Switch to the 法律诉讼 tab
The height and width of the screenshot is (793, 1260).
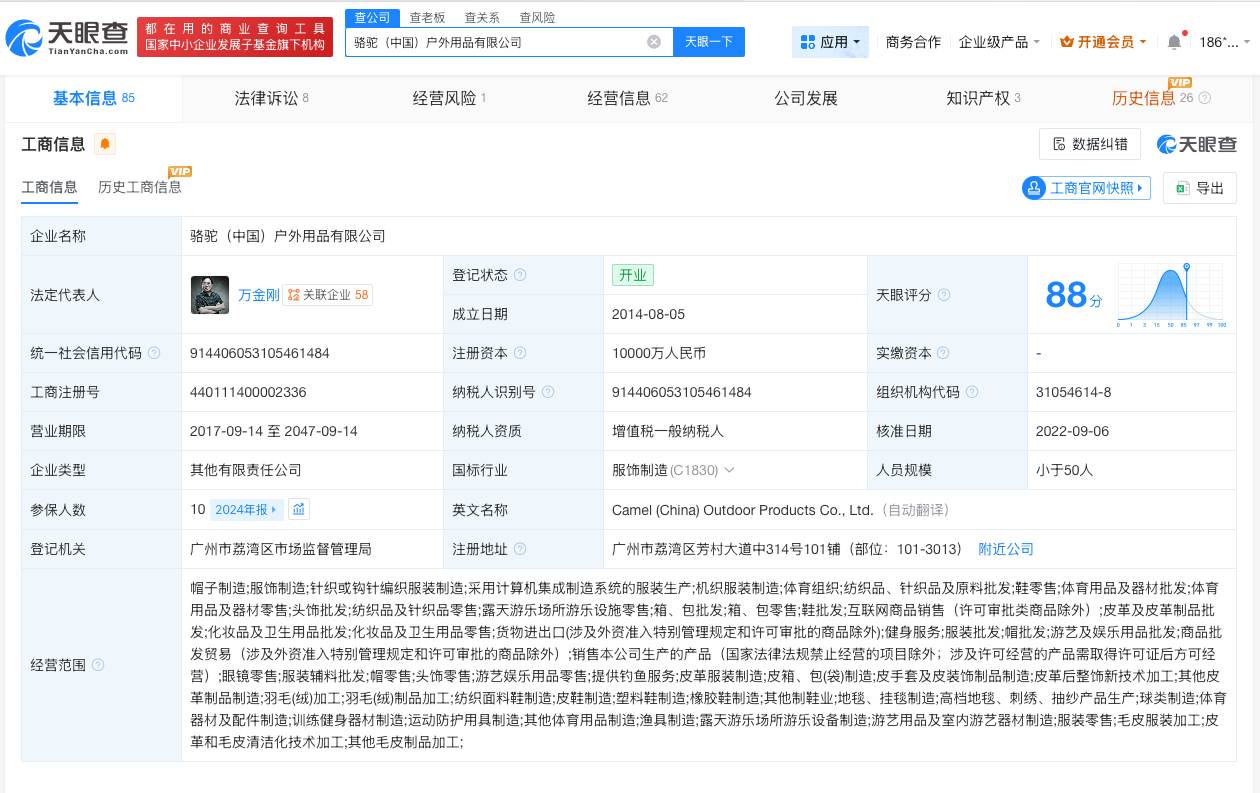pyautogui.click(x=265, y=98)
